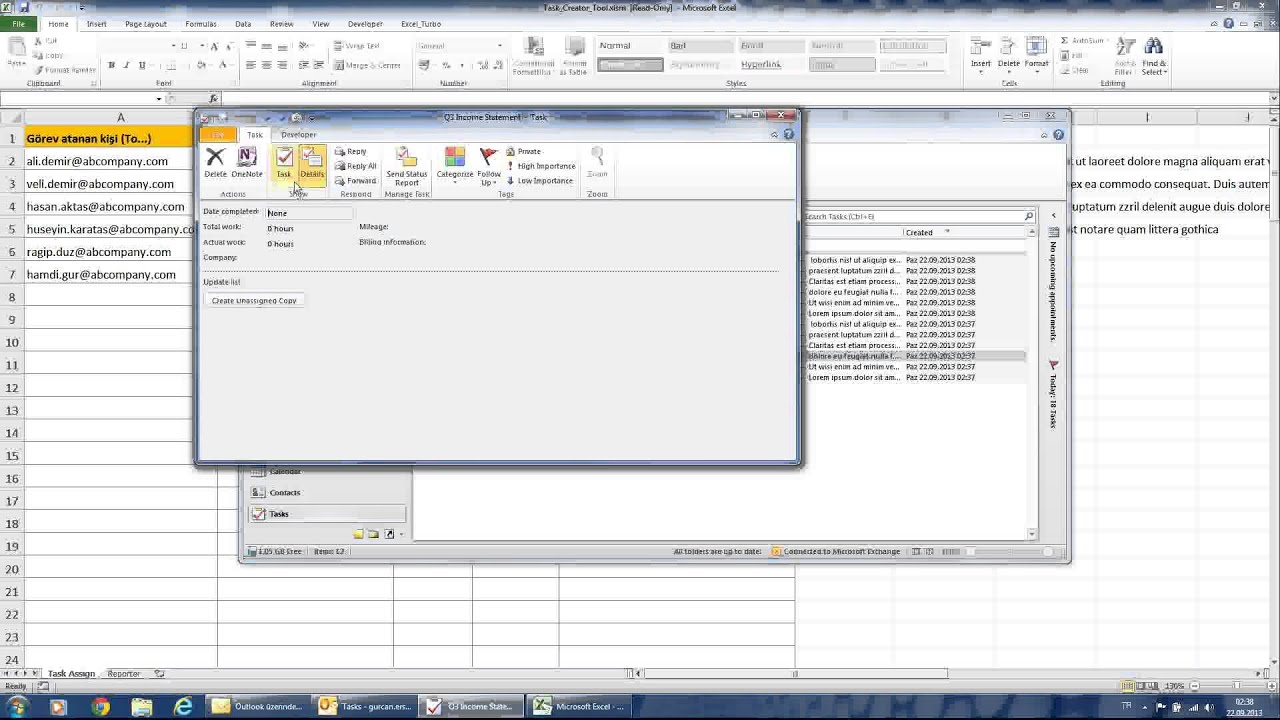Image resolution: width=1280 pixels, height=720 pixels.
Task: Mark the task as Private
Action: click(523, 152)
